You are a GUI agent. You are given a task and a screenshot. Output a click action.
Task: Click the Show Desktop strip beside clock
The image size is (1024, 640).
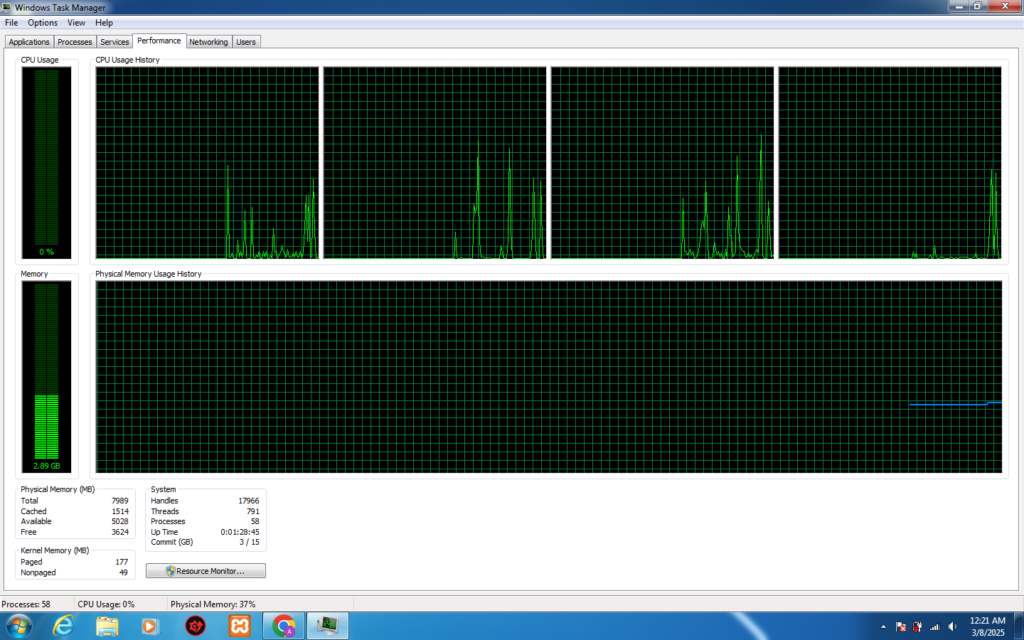click(x=1019, y=626)
